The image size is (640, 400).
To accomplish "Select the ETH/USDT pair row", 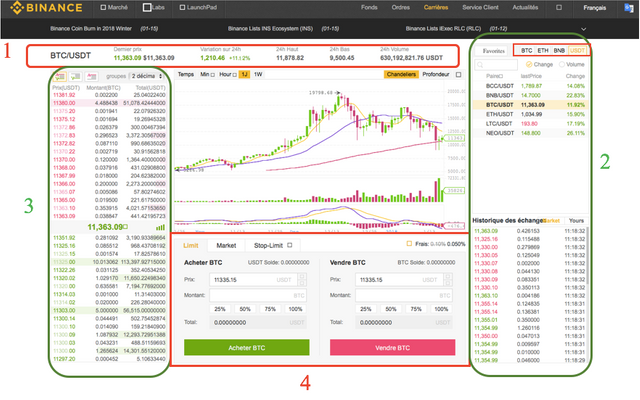I will (x=531, y=114).
